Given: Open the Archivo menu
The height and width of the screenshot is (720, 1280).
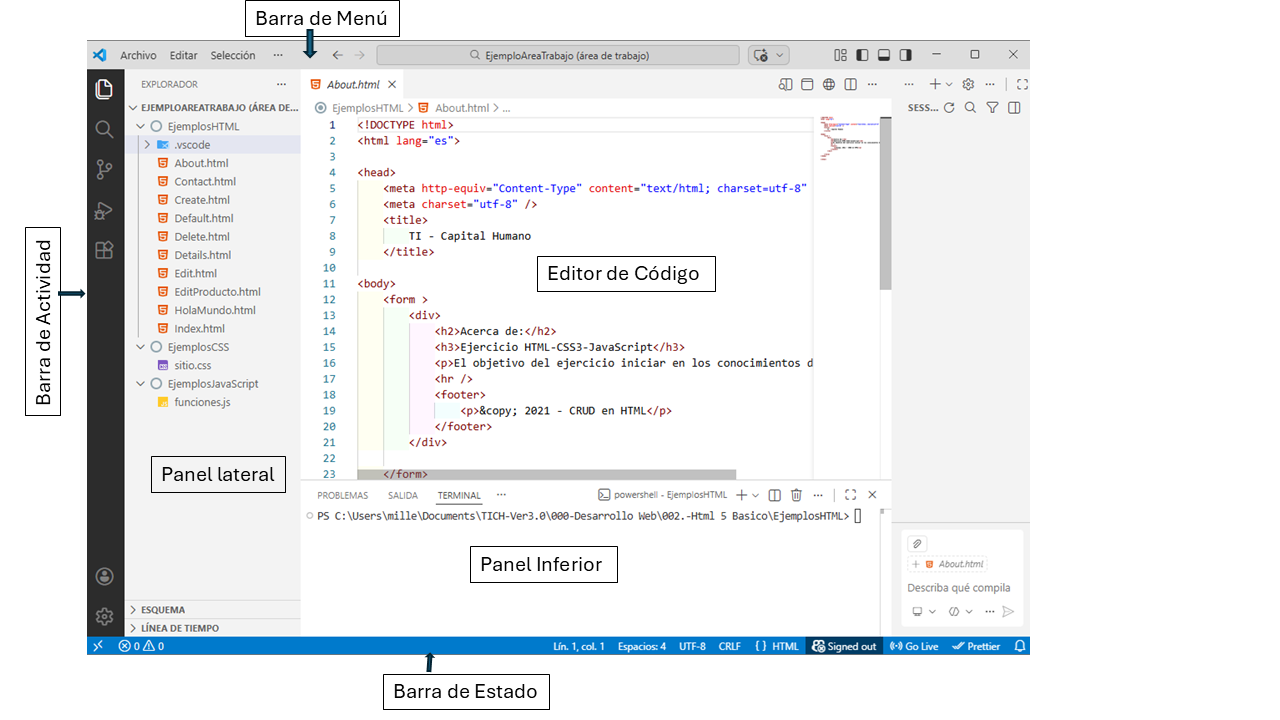Looking at the screenshot, I should click(138, 56).
